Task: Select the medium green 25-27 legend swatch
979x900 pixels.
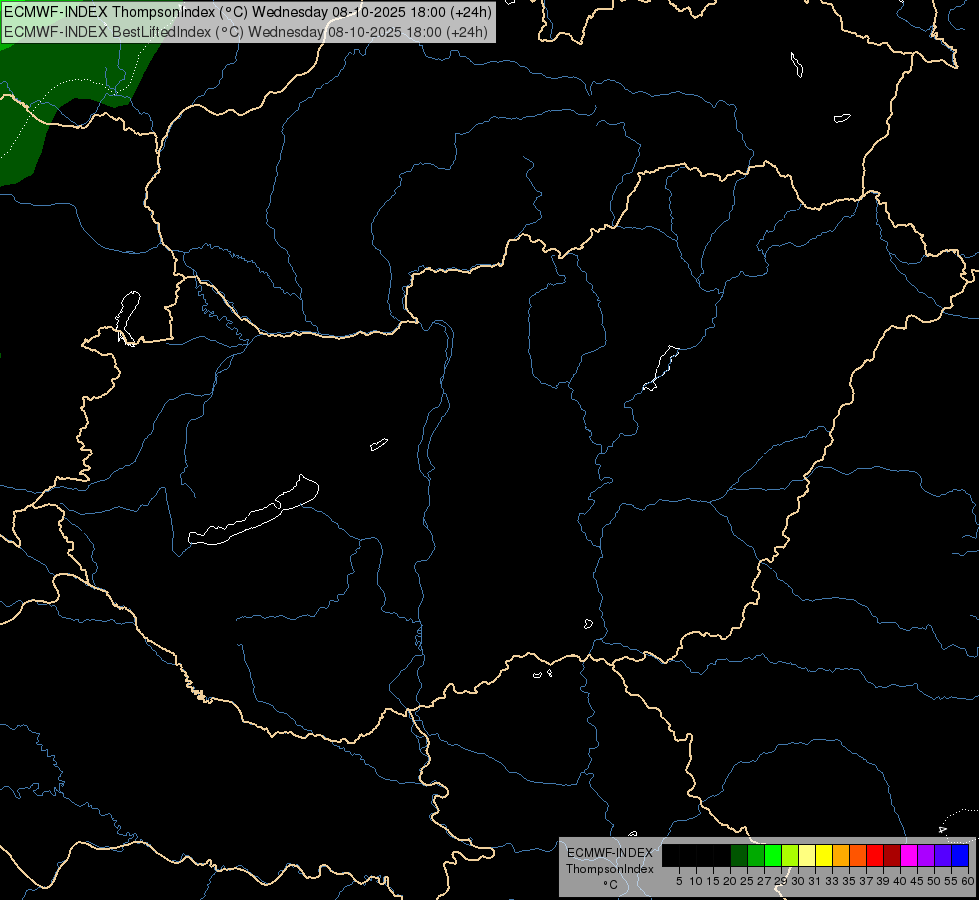Action: [756, 855]
